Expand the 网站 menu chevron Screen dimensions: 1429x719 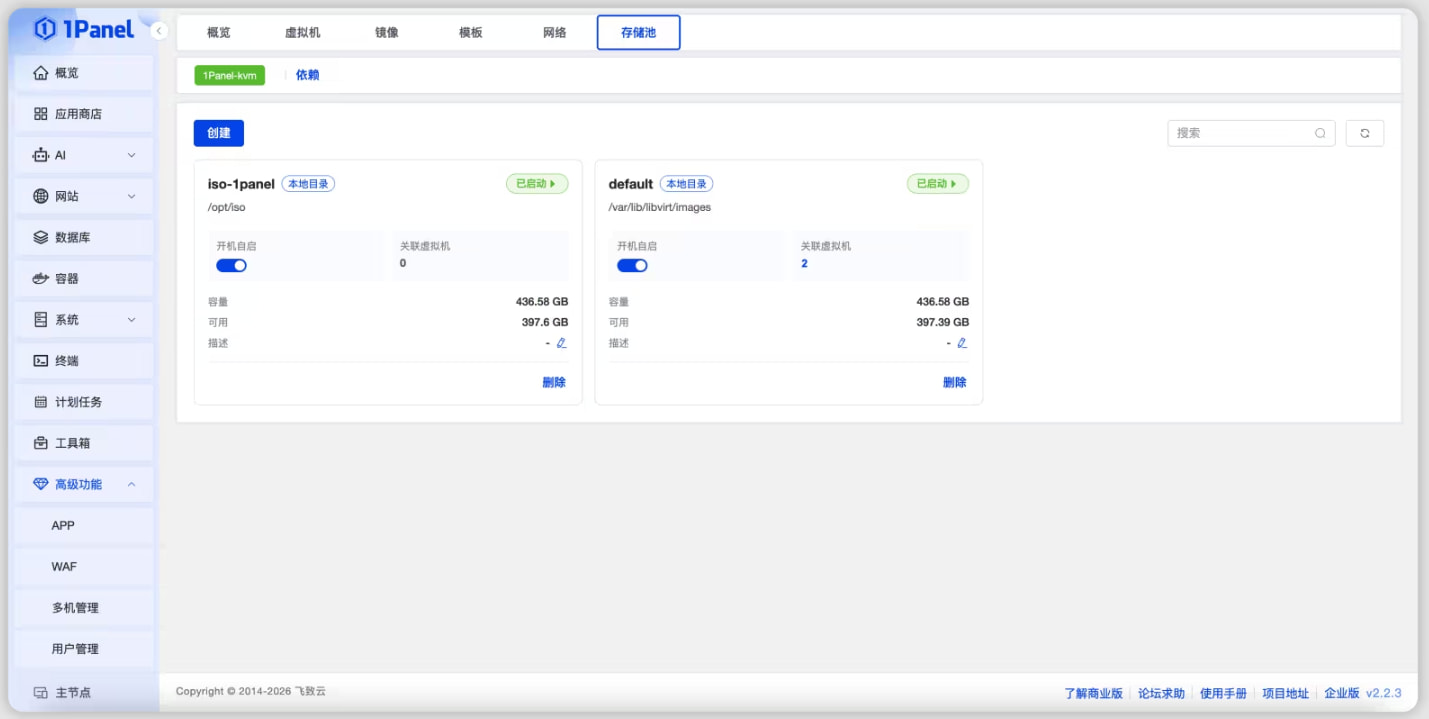132,196
